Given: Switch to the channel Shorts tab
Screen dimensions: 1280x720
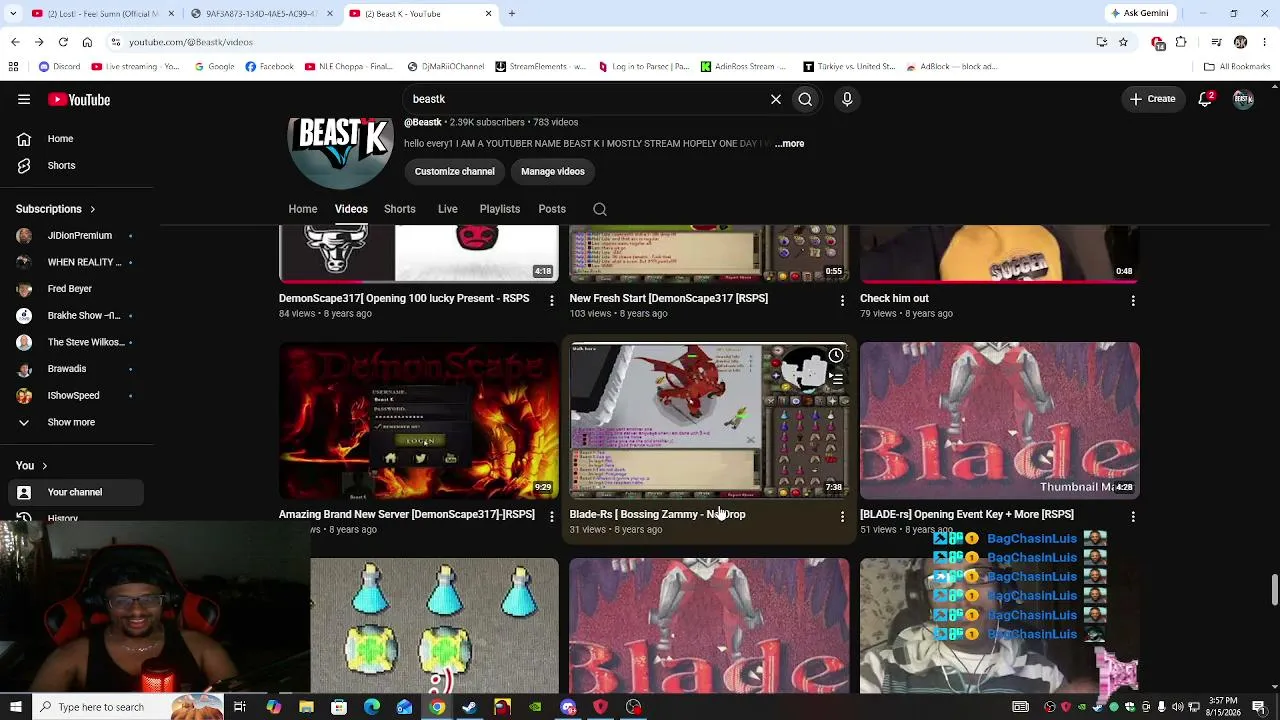Looking at the screenshot, I should pyautogui.click(x=400, y=209).
